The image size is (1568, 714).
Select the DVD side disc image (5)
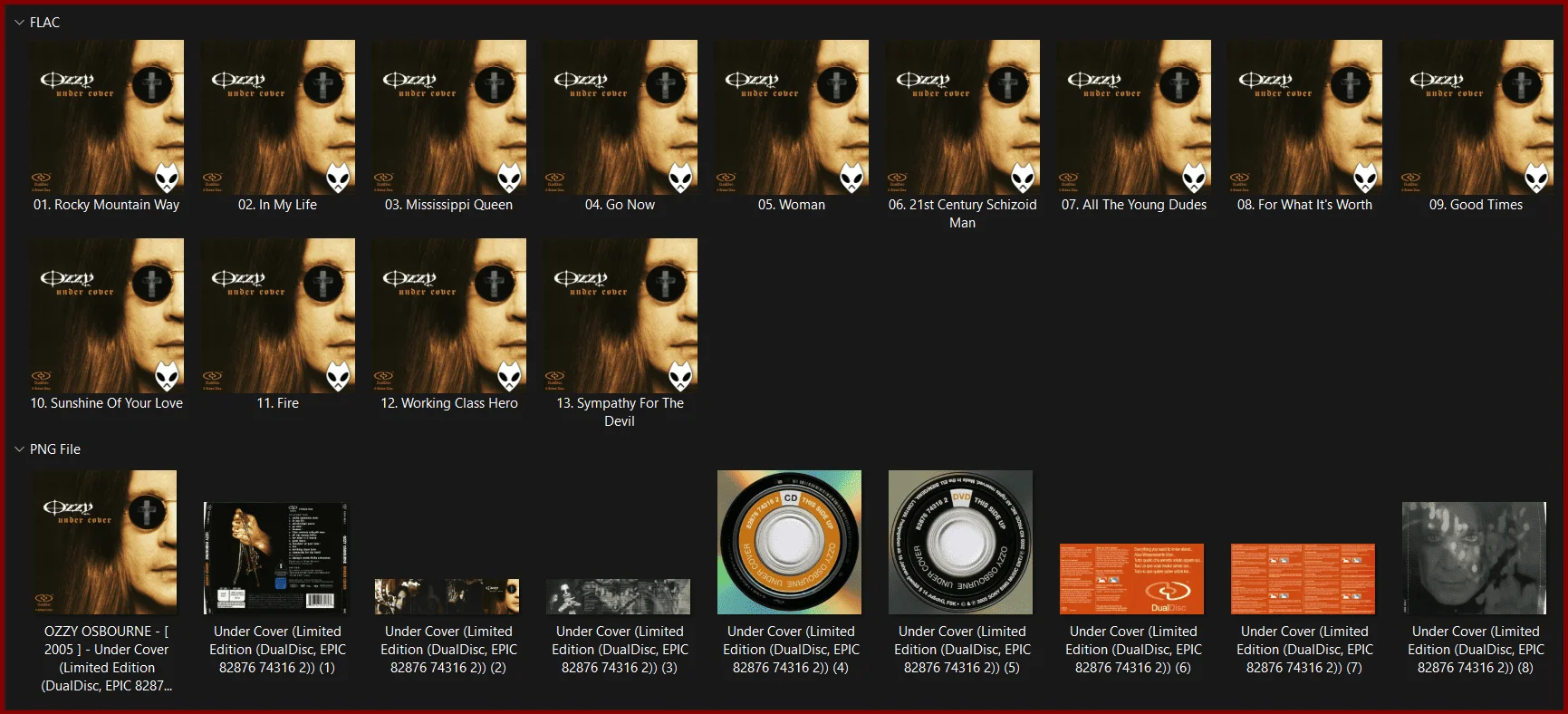coord(961,542)
